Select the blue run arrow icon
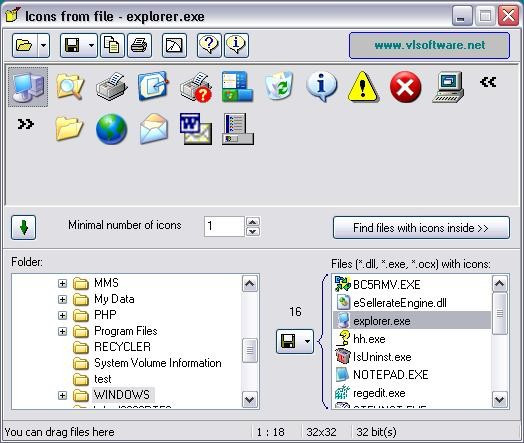524x443 pixels. [153, 86]
